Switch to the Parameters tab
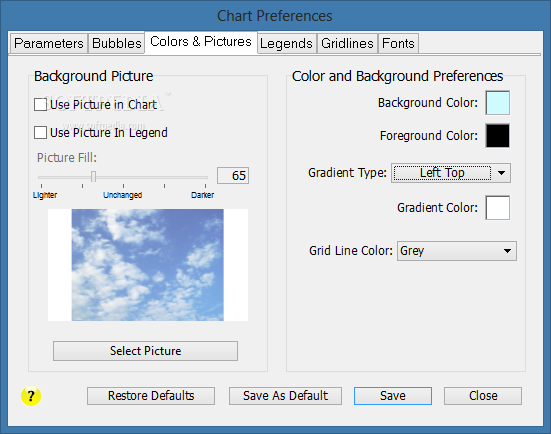 click(x=49, y=44)
